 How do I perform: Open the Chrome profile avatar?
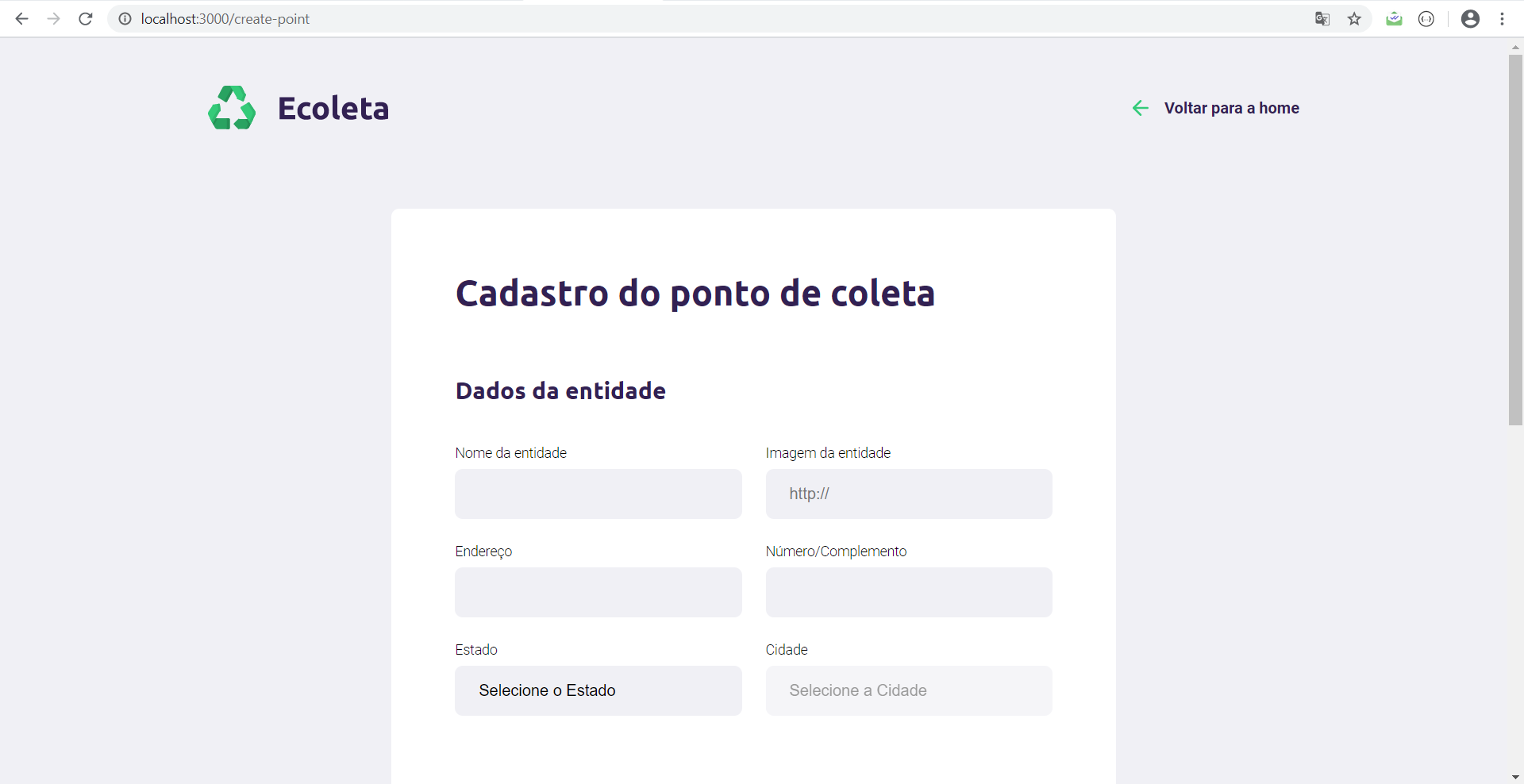click(x=1471, y=18)
